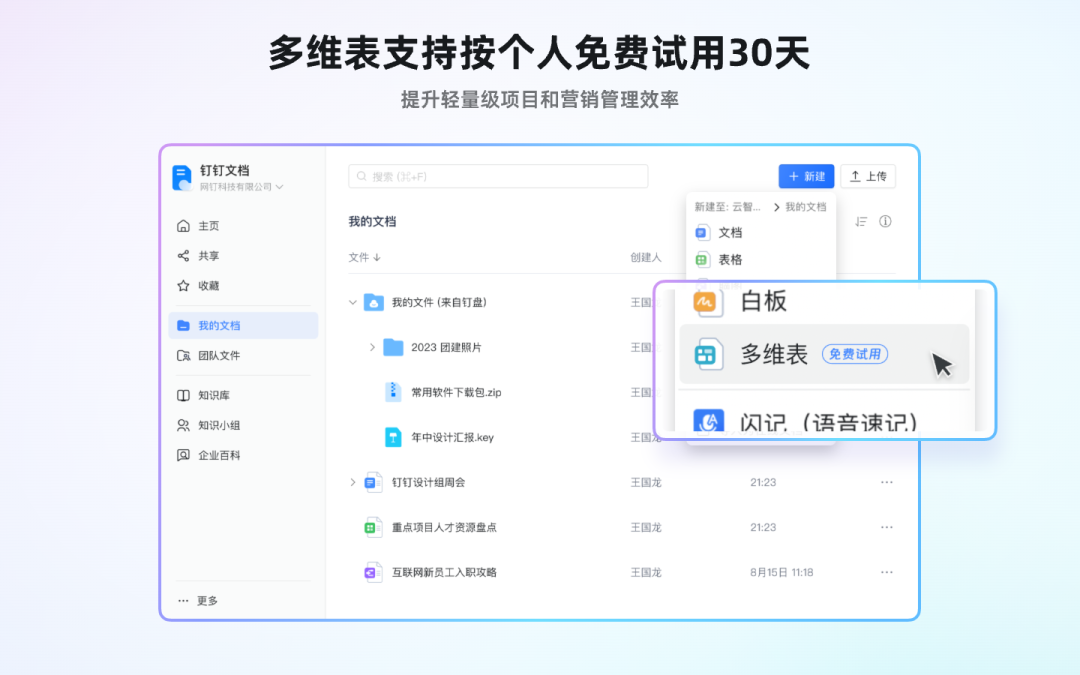This screenshot has width=1080, height=675.
Task: Open the 主页 home sidebar item
Action: [x=208, y=226]
